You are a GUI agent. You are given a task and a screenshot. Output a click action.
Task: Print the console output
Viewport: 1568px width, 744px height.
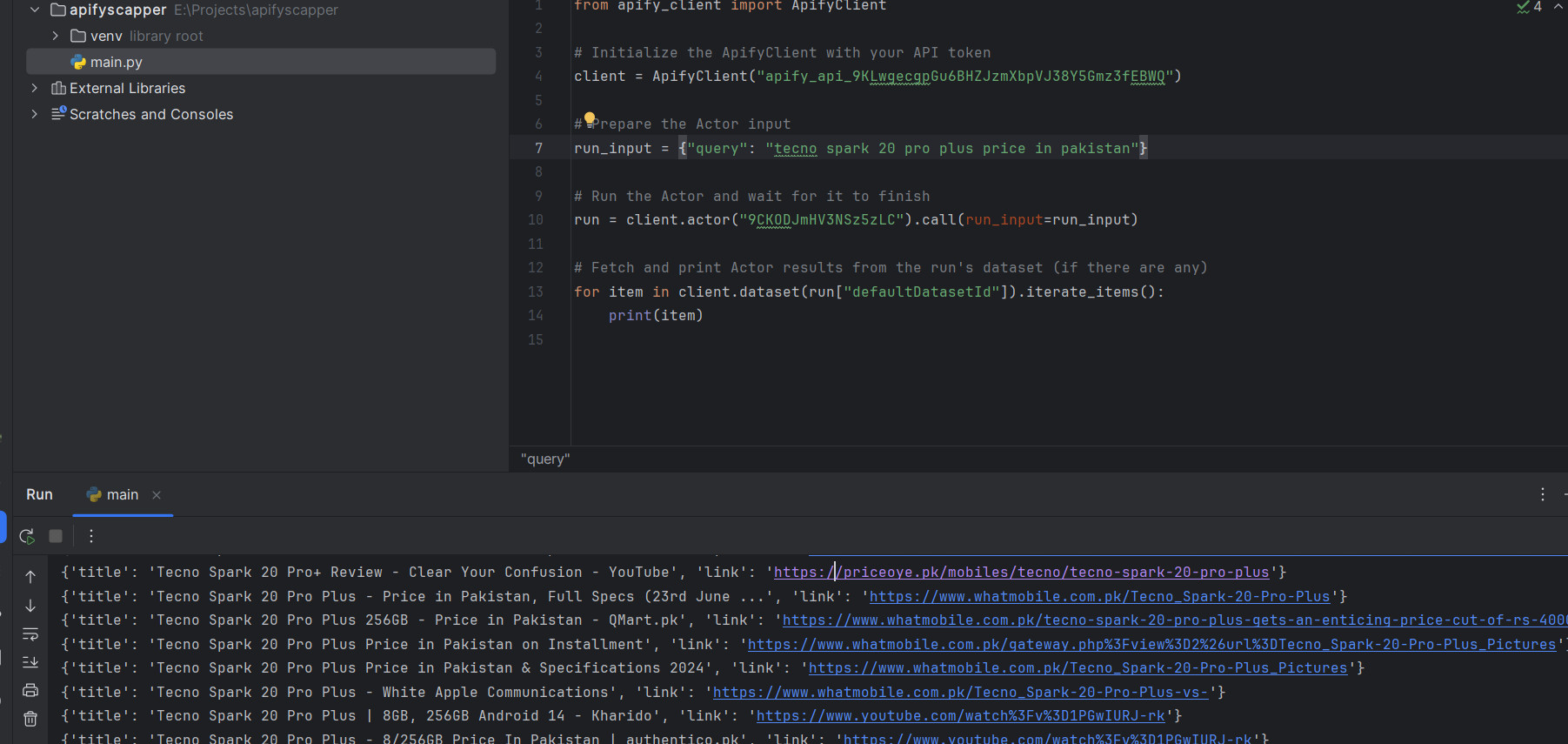point(30,691)
